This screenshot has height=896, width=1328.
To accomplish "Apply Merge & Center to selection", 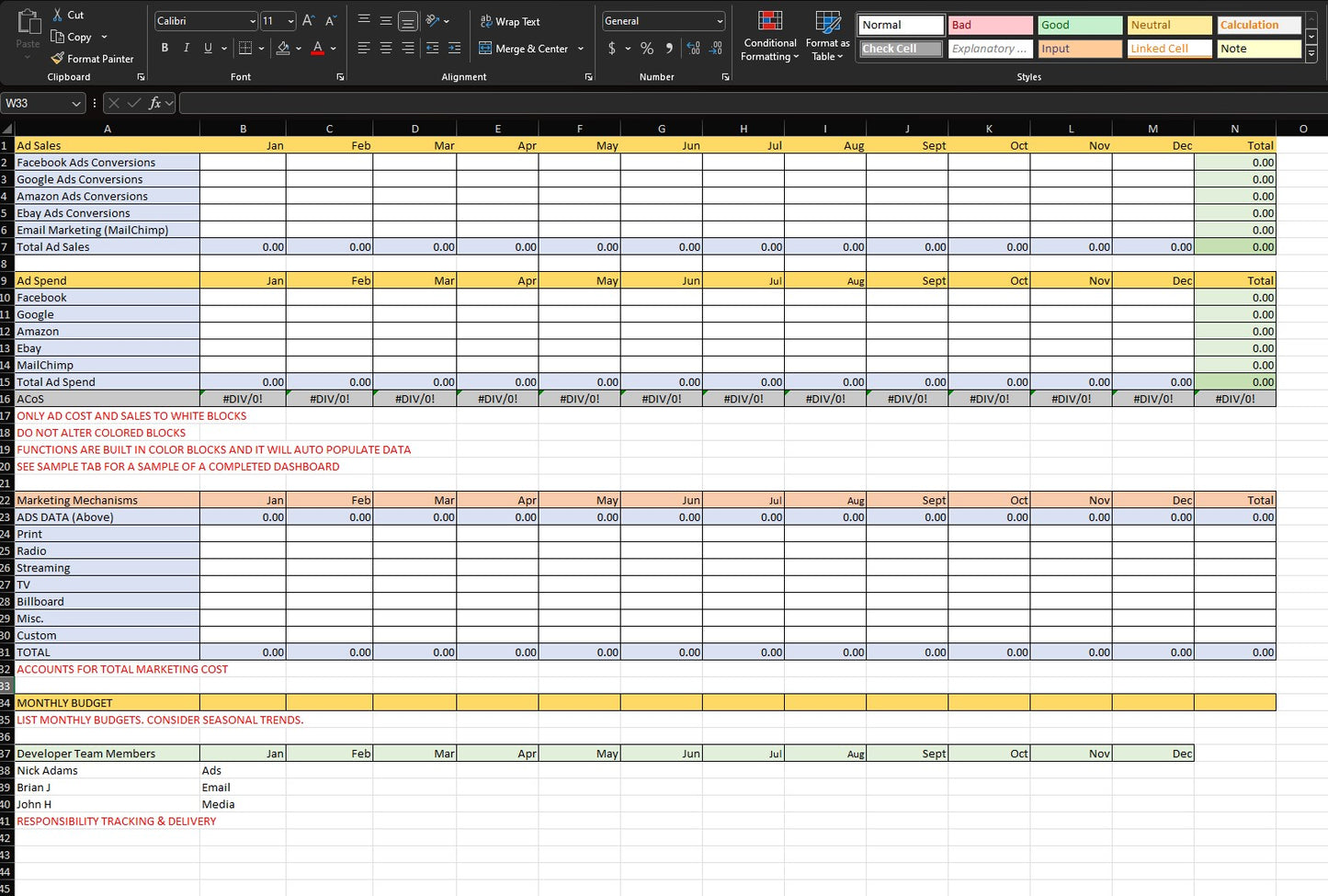I will point(525,49).
